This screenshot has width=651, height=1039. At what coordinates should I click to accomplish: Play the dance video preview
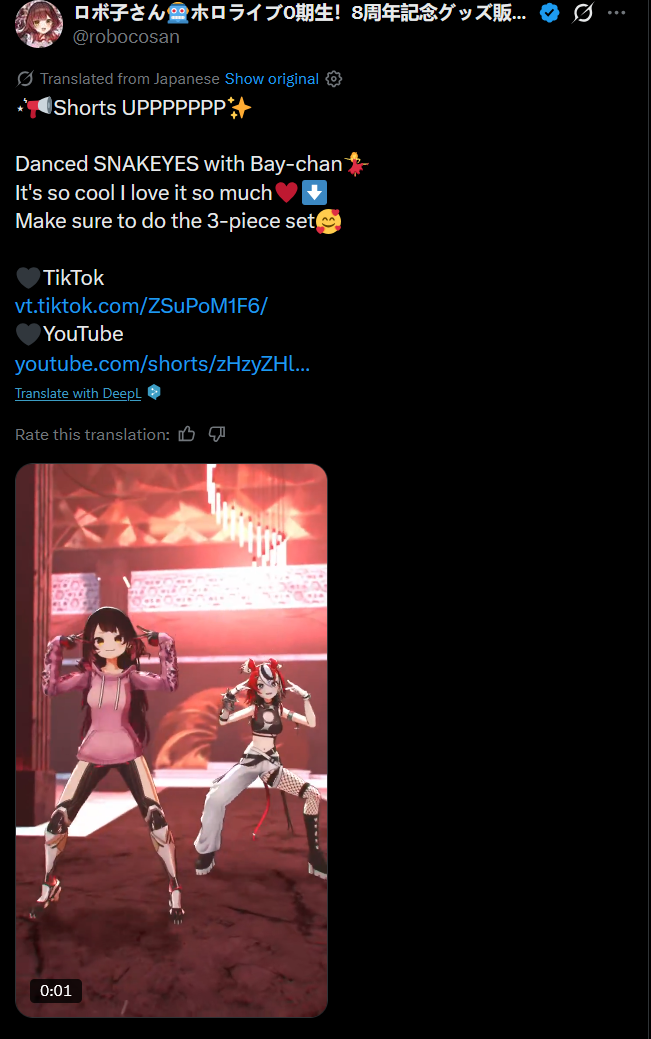[171, 740]
